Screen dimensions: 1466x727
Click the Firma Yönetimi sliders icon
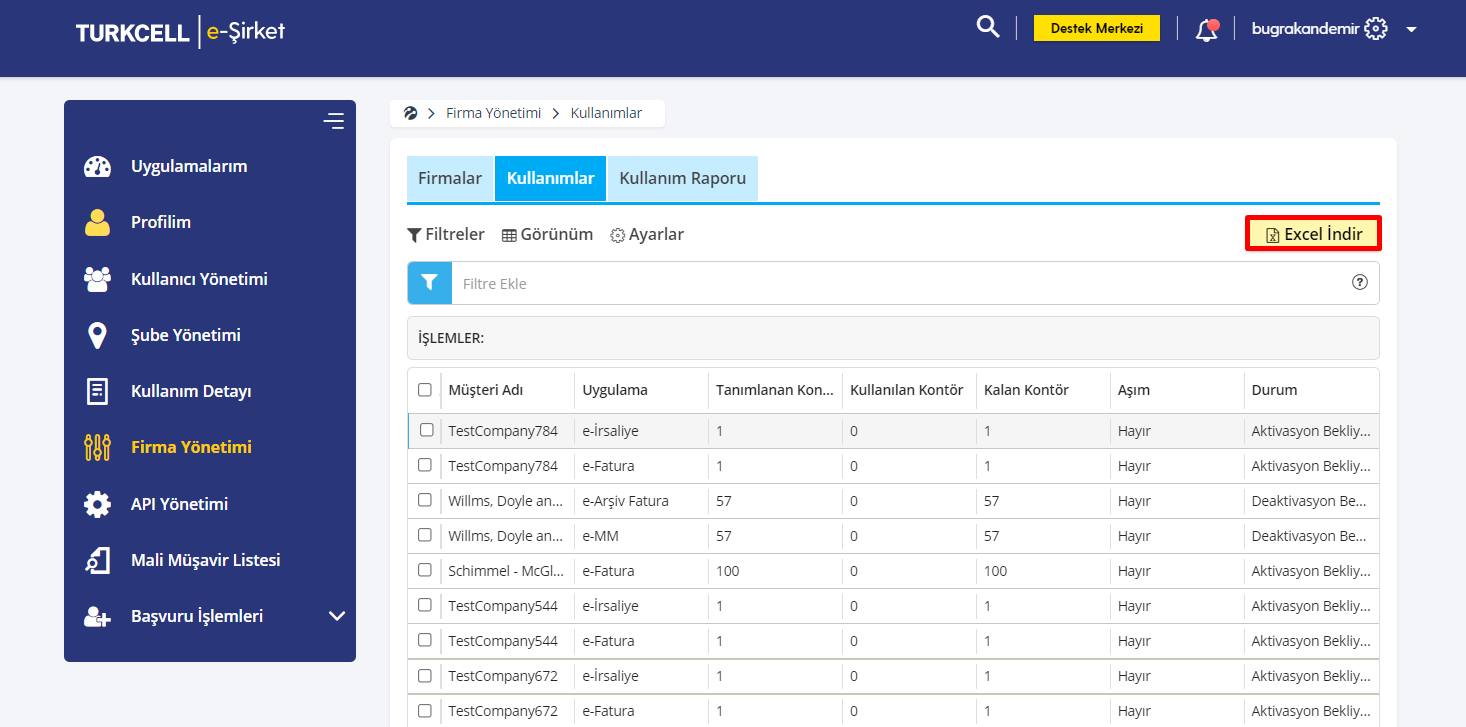pos(97,447)
